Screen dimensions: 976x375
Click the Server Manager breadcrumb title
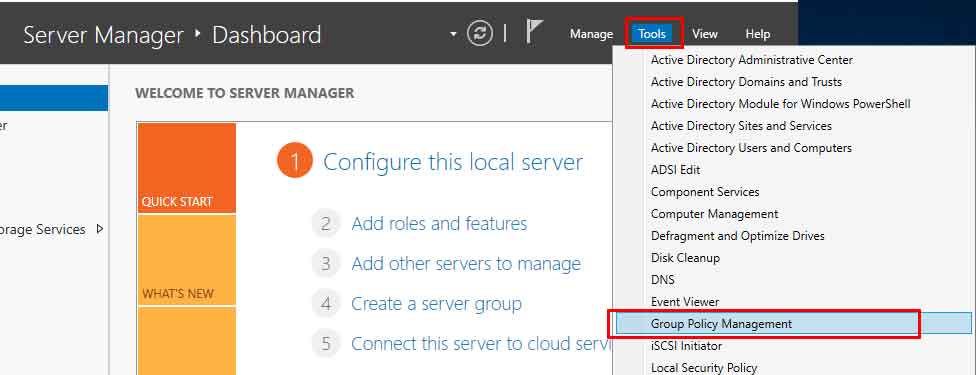tap(103, 35)
